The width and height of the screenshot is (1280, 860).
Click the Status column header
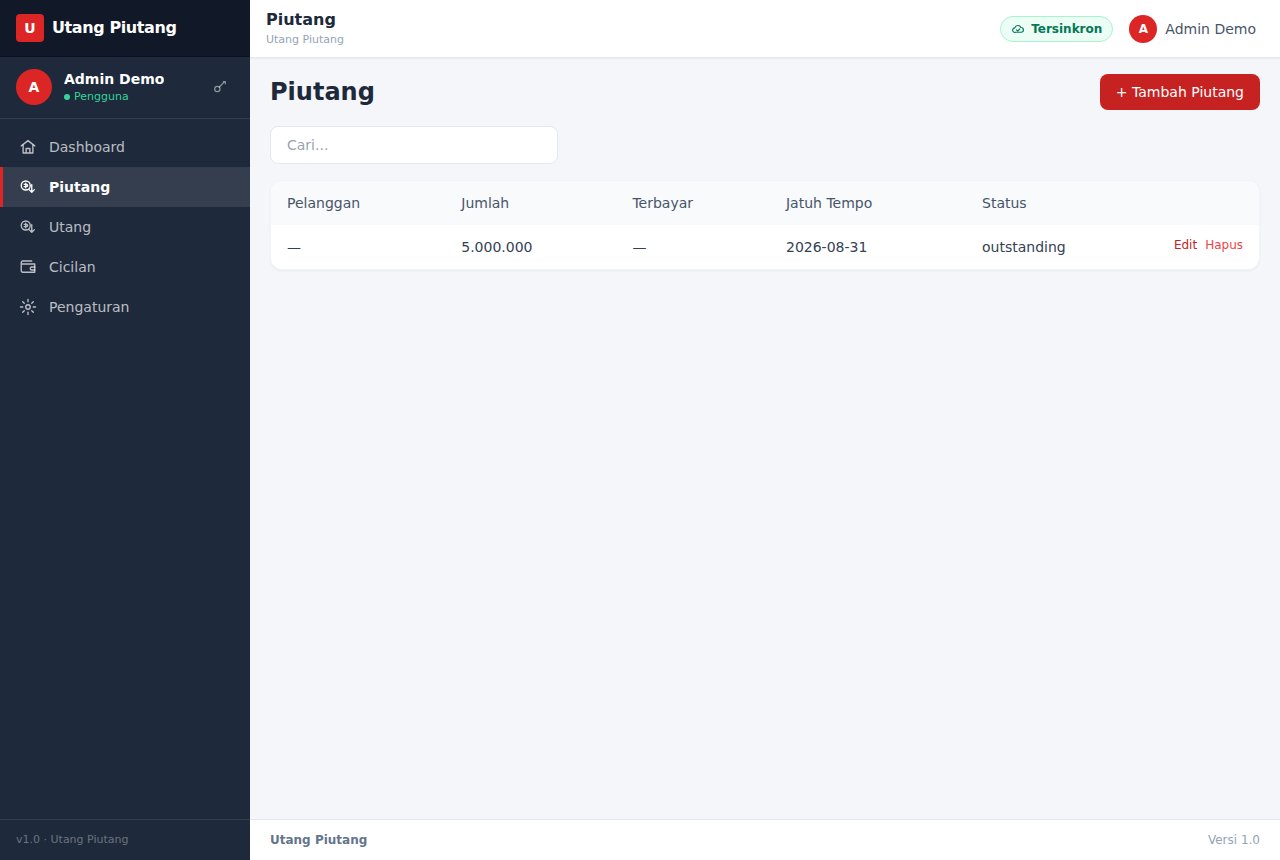pyautogui.click(x=1004, y=203)
